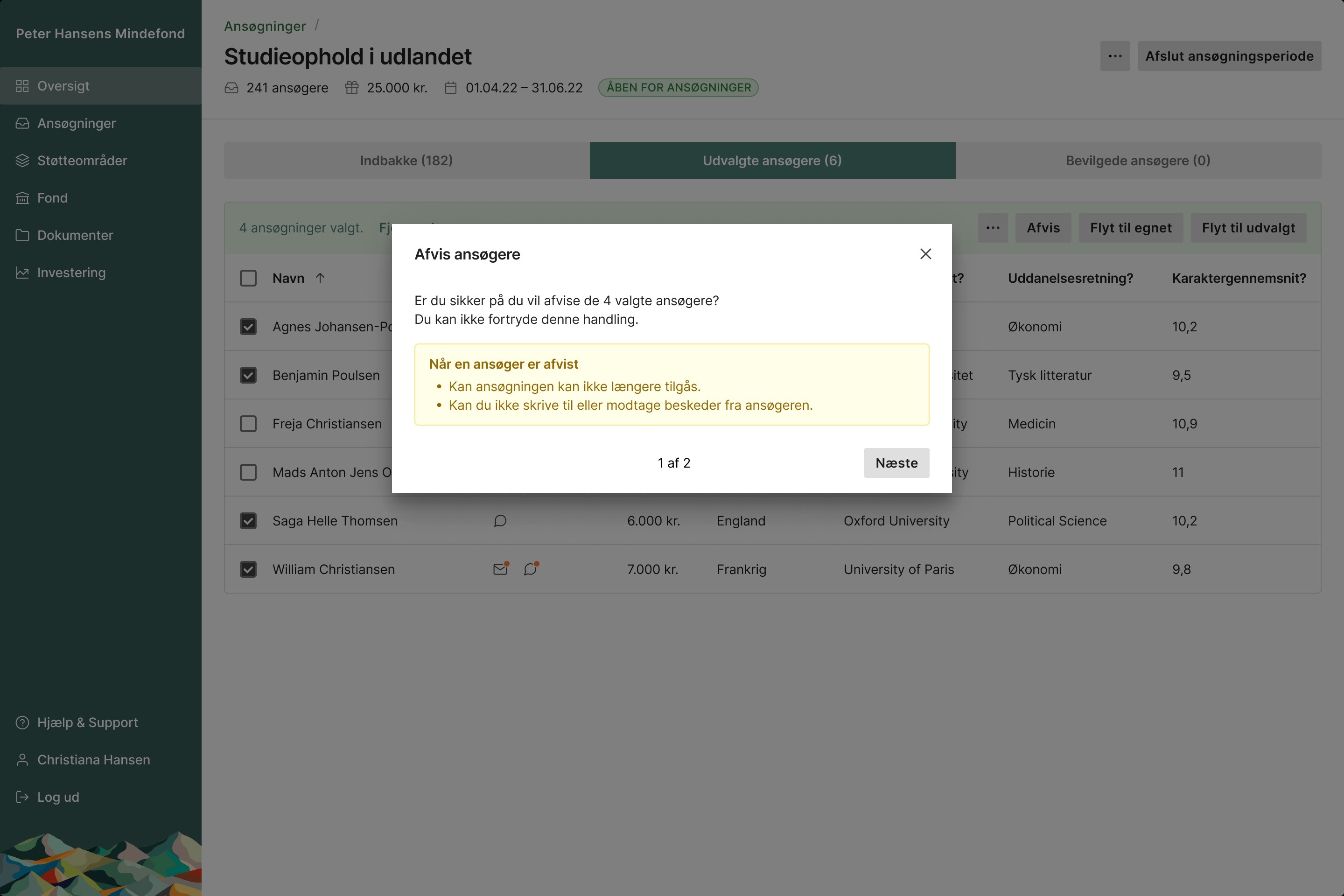This screenshot has width=1344, height=896.
Task: Switch to the Indbakke (182) tab
Action: (x=406, y=161)
